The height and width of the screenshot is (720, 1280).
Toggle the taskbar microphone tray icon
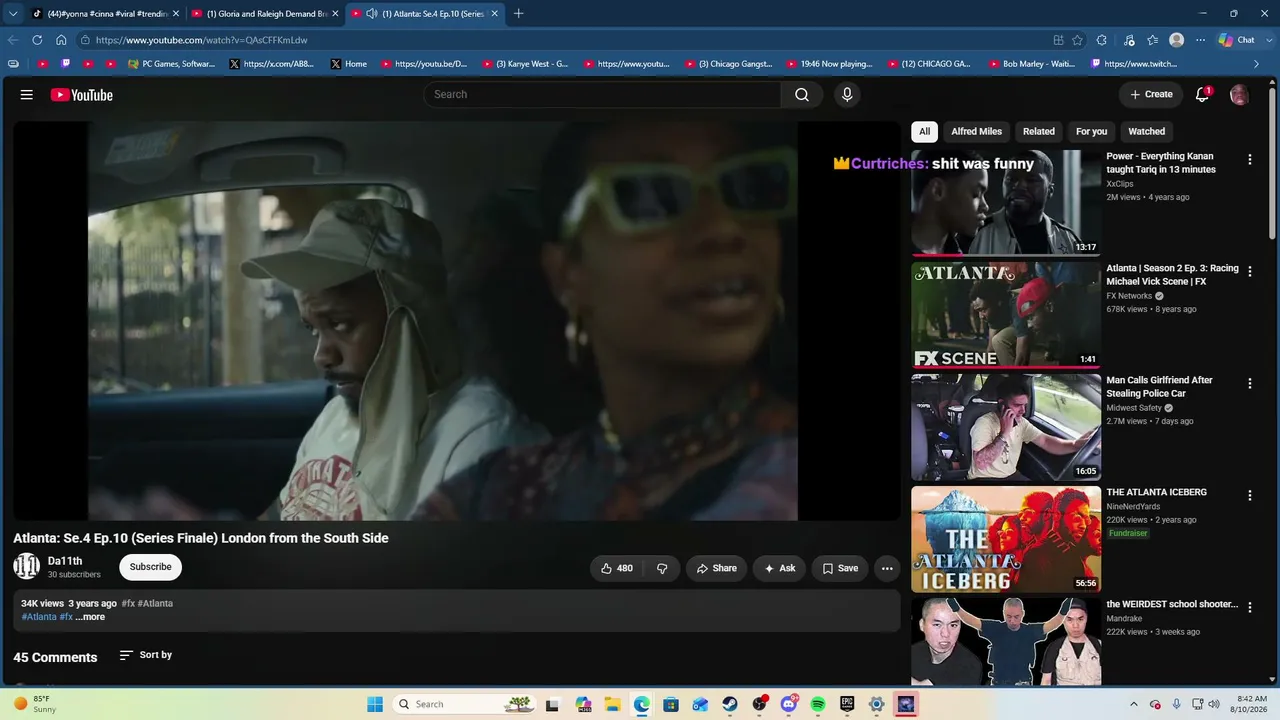pos(1177,704)
